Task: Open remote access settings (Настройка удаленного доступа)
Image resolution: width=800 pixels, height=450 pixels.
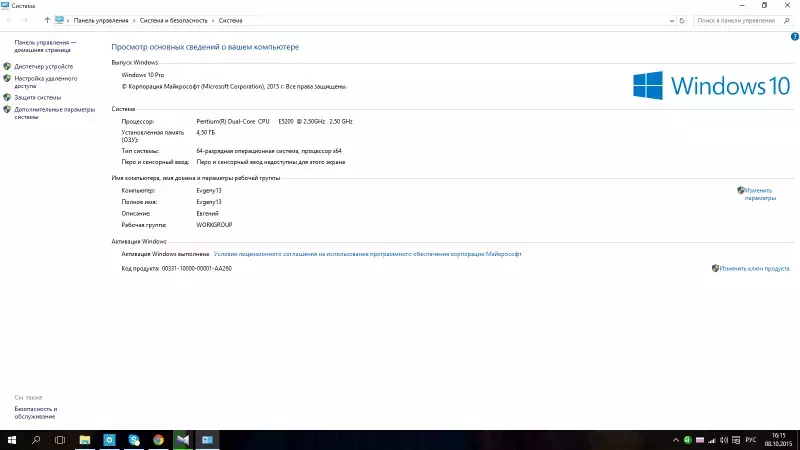Action: [x=45, y=82]
